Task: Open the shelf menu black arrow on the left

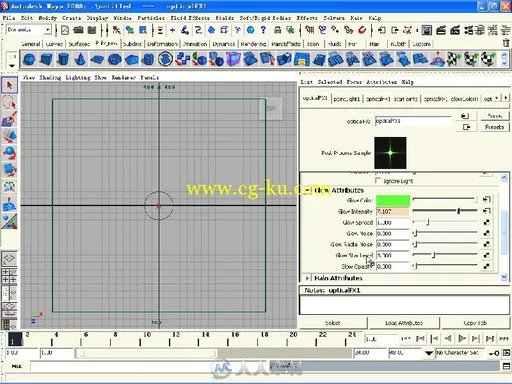Action: [12, 66]
